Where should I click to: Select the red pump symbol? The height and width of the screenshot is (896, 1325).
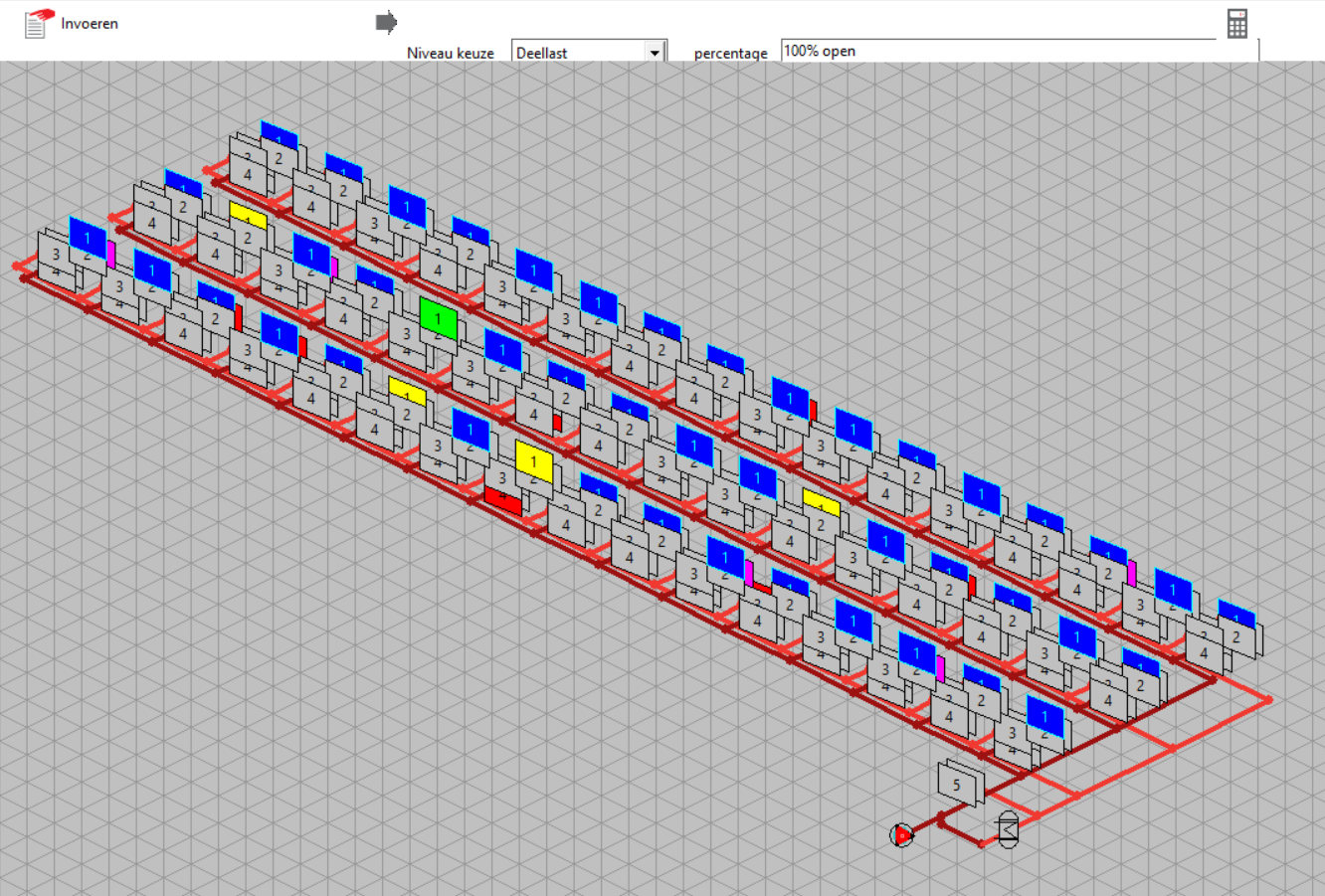pos(901,835)
